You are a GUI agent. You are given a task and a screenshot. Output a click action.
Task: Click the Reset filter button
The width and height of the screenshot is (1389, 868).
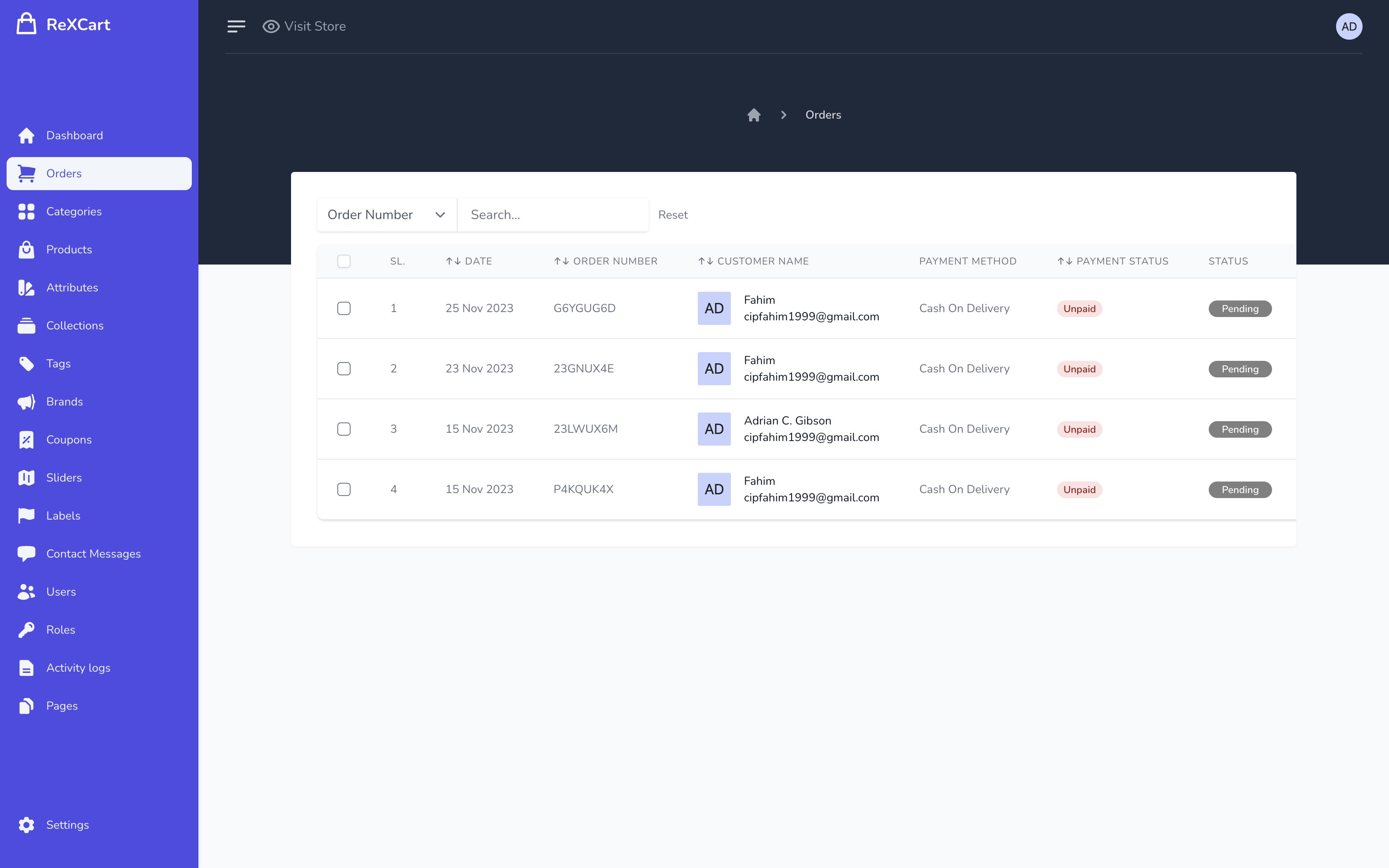click(673, 215)
